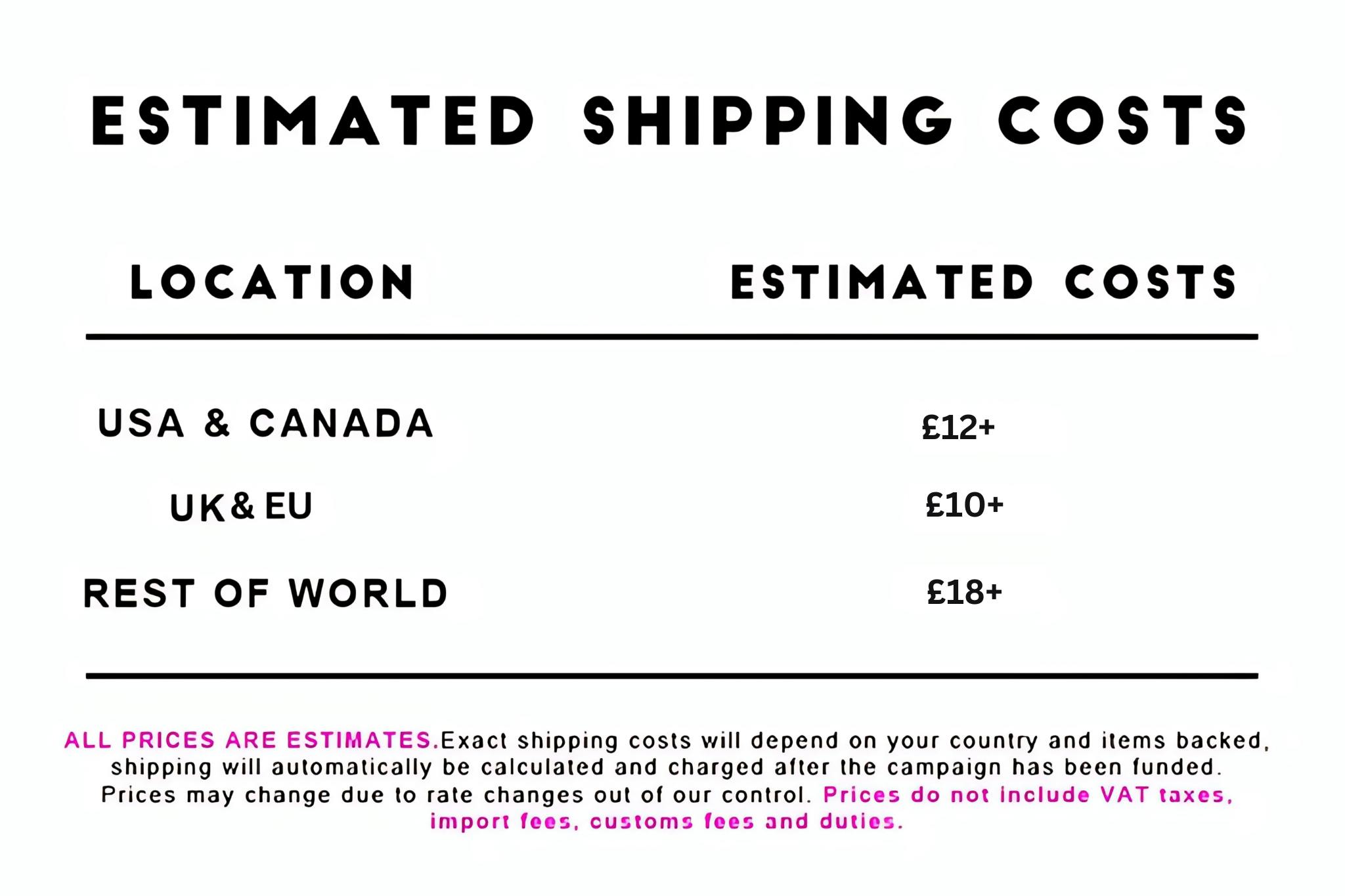Click the word COSTS in the main title

coord(1122,121)
